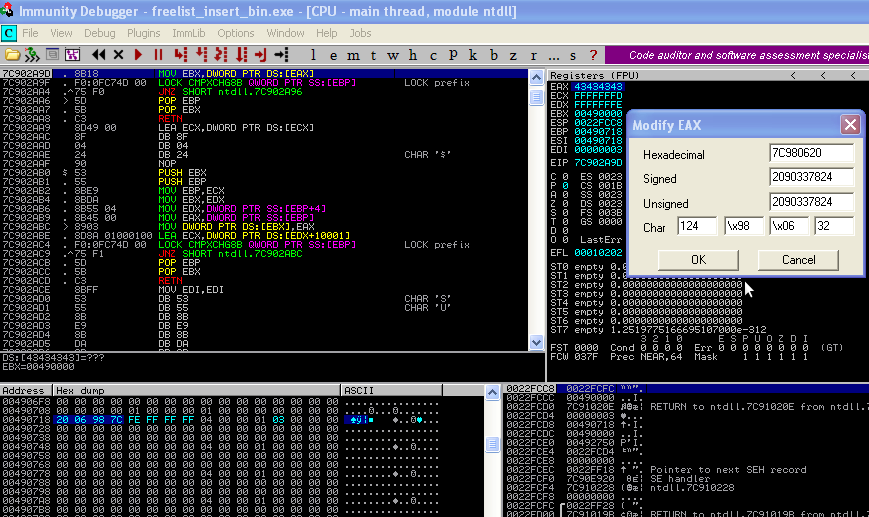Click the Trace over toolbar icon
This screenshot has height=517, width=869.
[242, 55]
